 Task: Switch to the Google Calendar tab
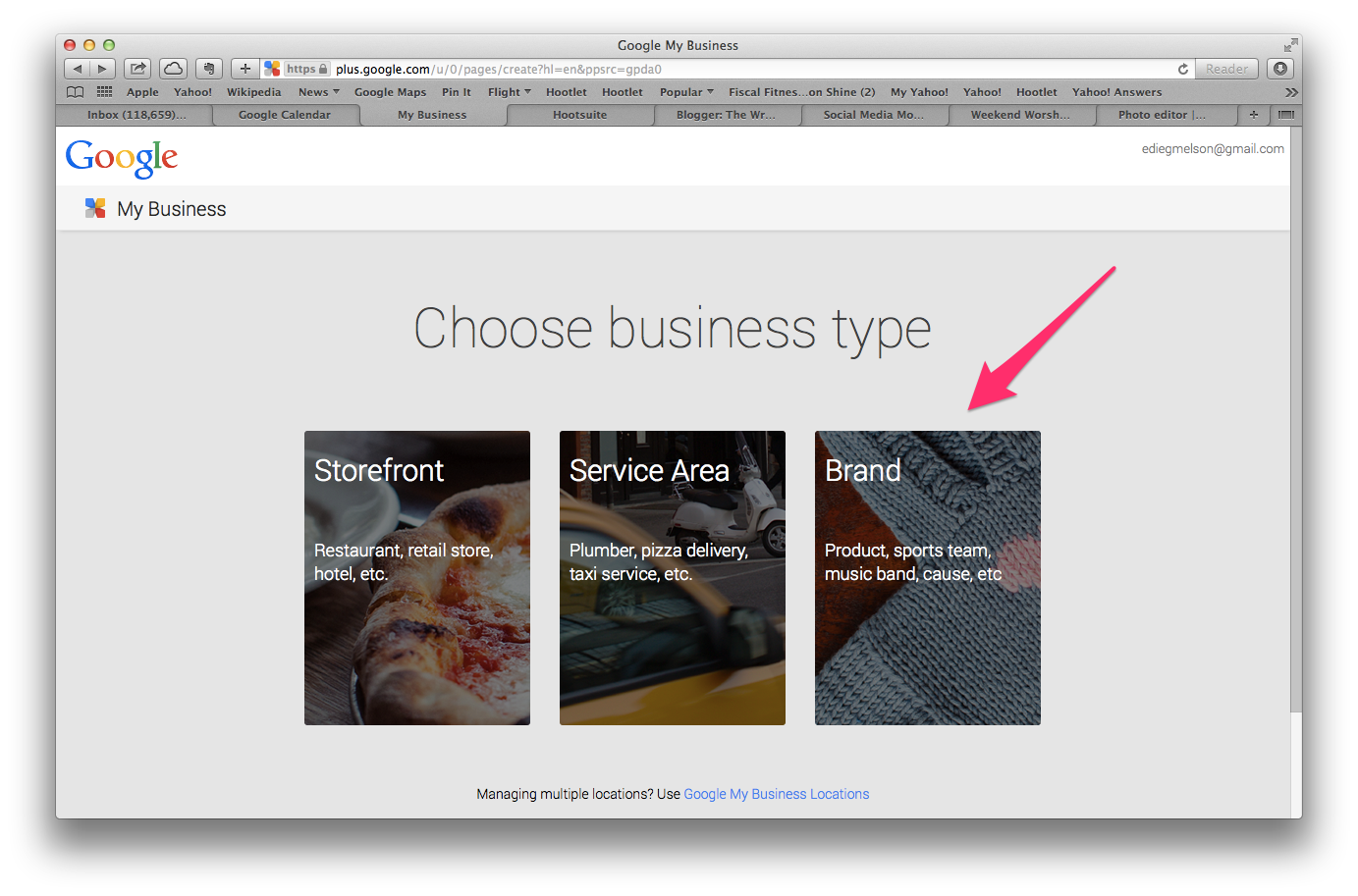285,115
